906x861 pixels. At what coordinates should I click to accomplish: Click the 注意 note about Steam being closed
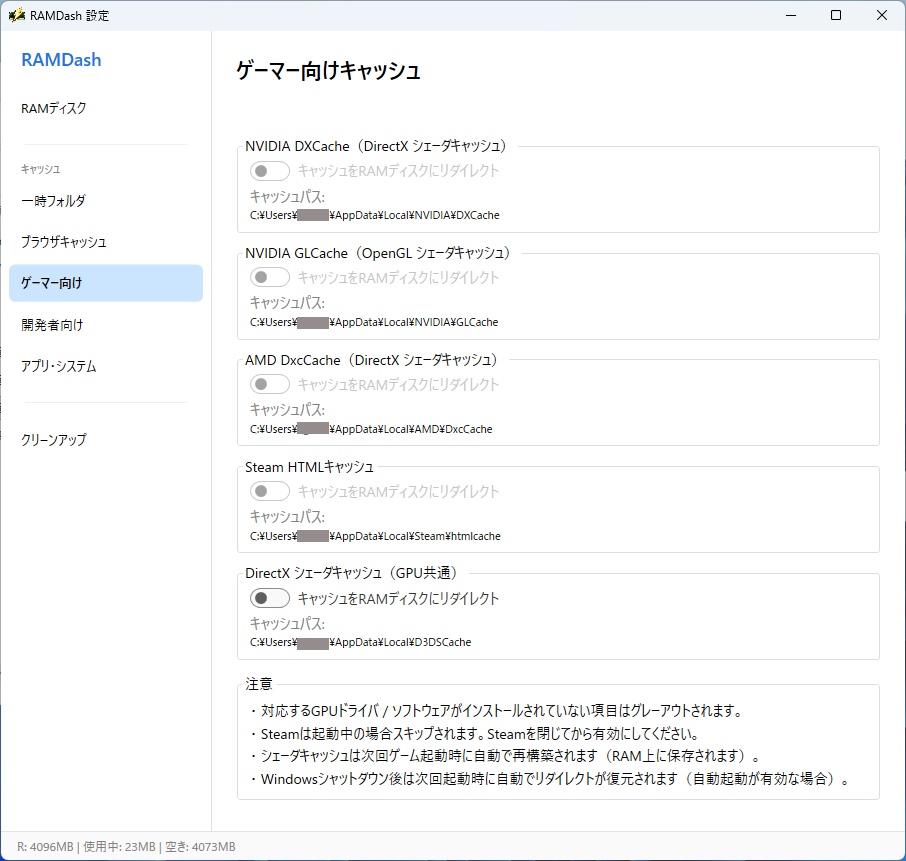(475, 734)
